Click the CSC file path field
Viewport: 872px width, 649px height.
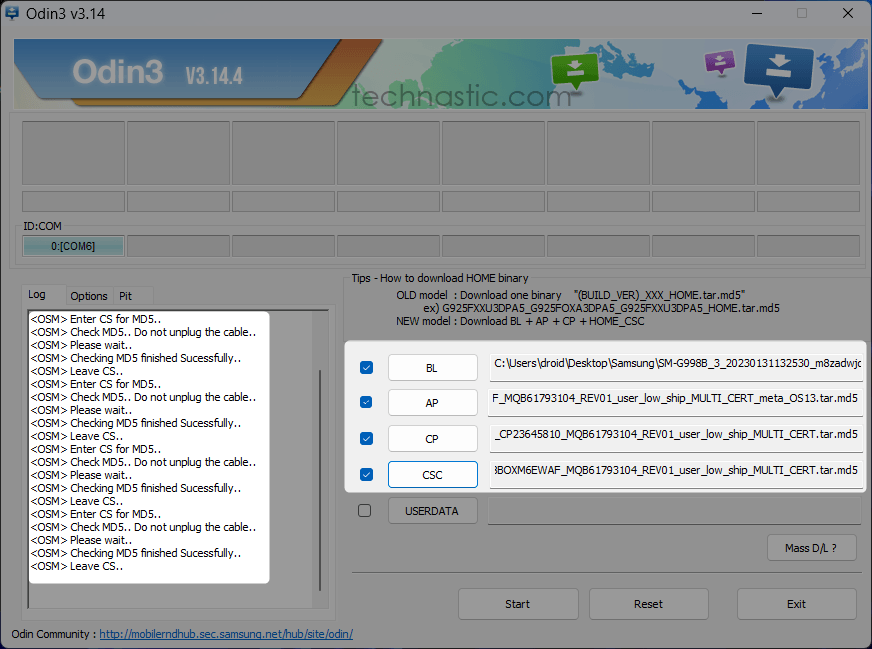(676, 474)
